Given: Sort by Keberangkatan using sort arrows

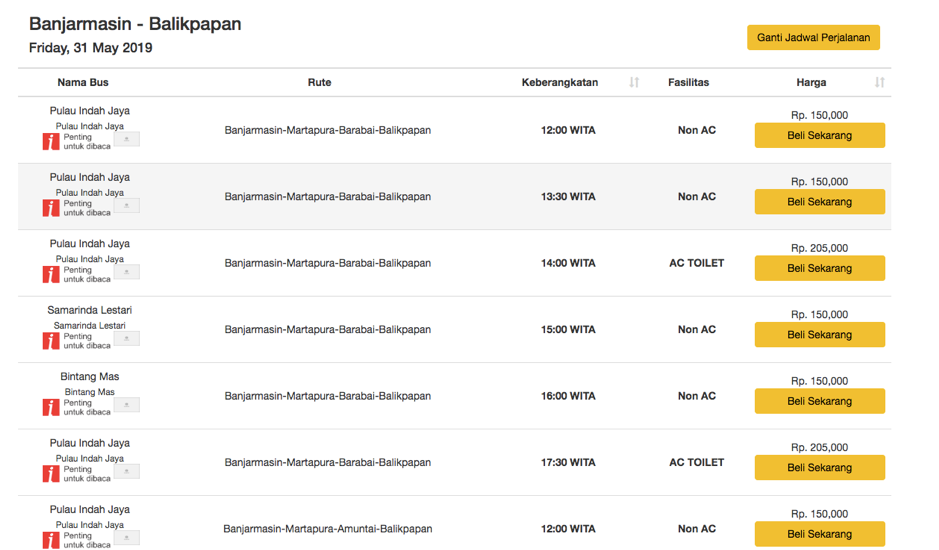Looking at the screenshot, I should (634, 82).
